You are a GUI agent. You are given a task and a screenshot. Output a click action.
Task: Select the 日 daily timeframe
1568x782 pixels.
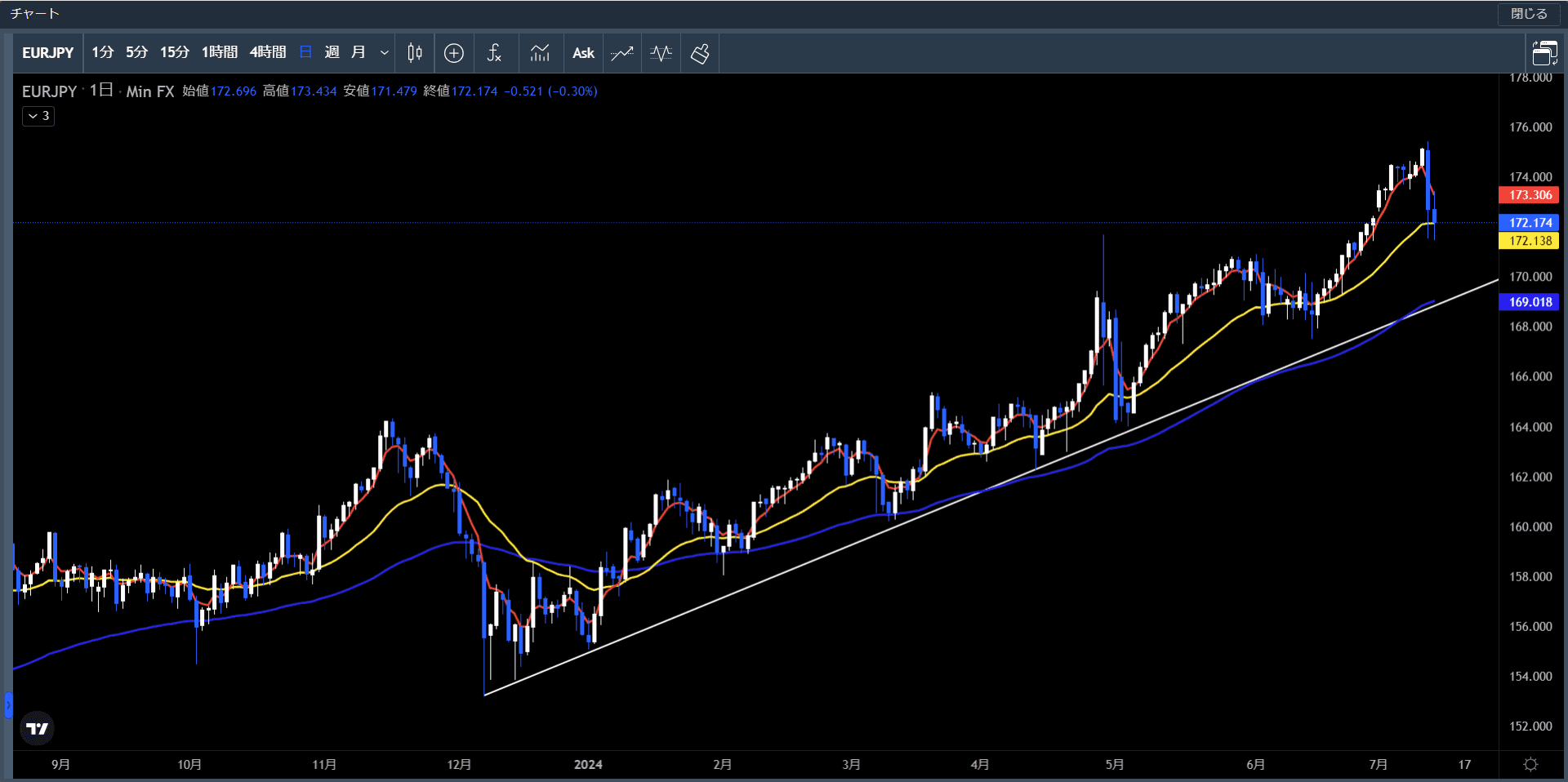point(306,52)
